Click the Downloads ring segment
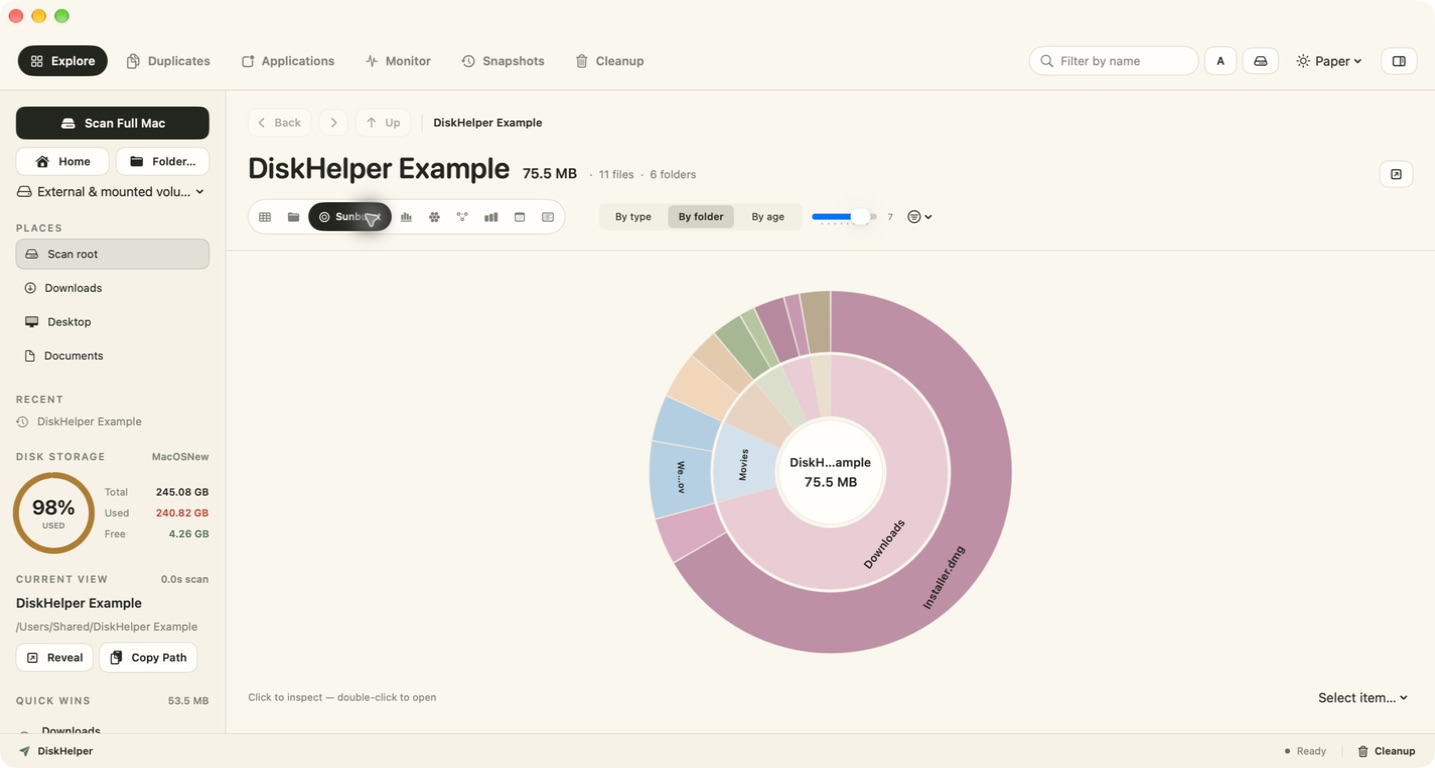Screen dimensions: 1435x768 point(884,545)
